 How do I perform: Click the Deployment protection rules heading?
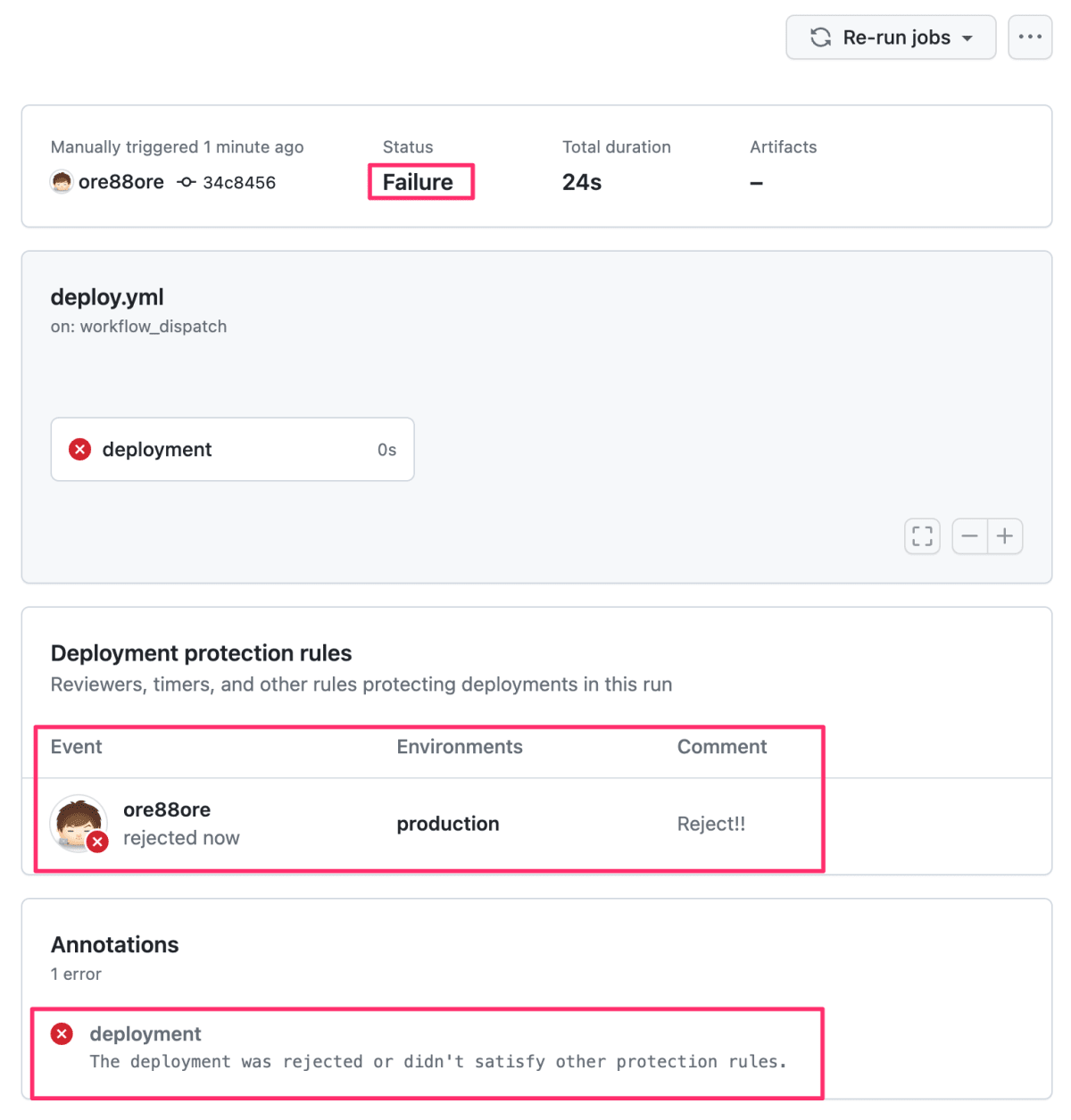pos(201,653)
